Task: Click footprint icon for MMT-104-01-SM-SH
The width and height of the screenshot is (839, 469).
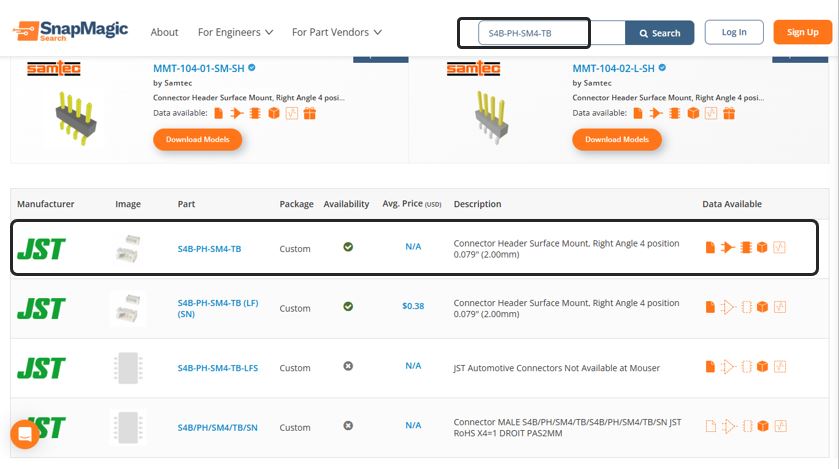Action: coord(255,113)
